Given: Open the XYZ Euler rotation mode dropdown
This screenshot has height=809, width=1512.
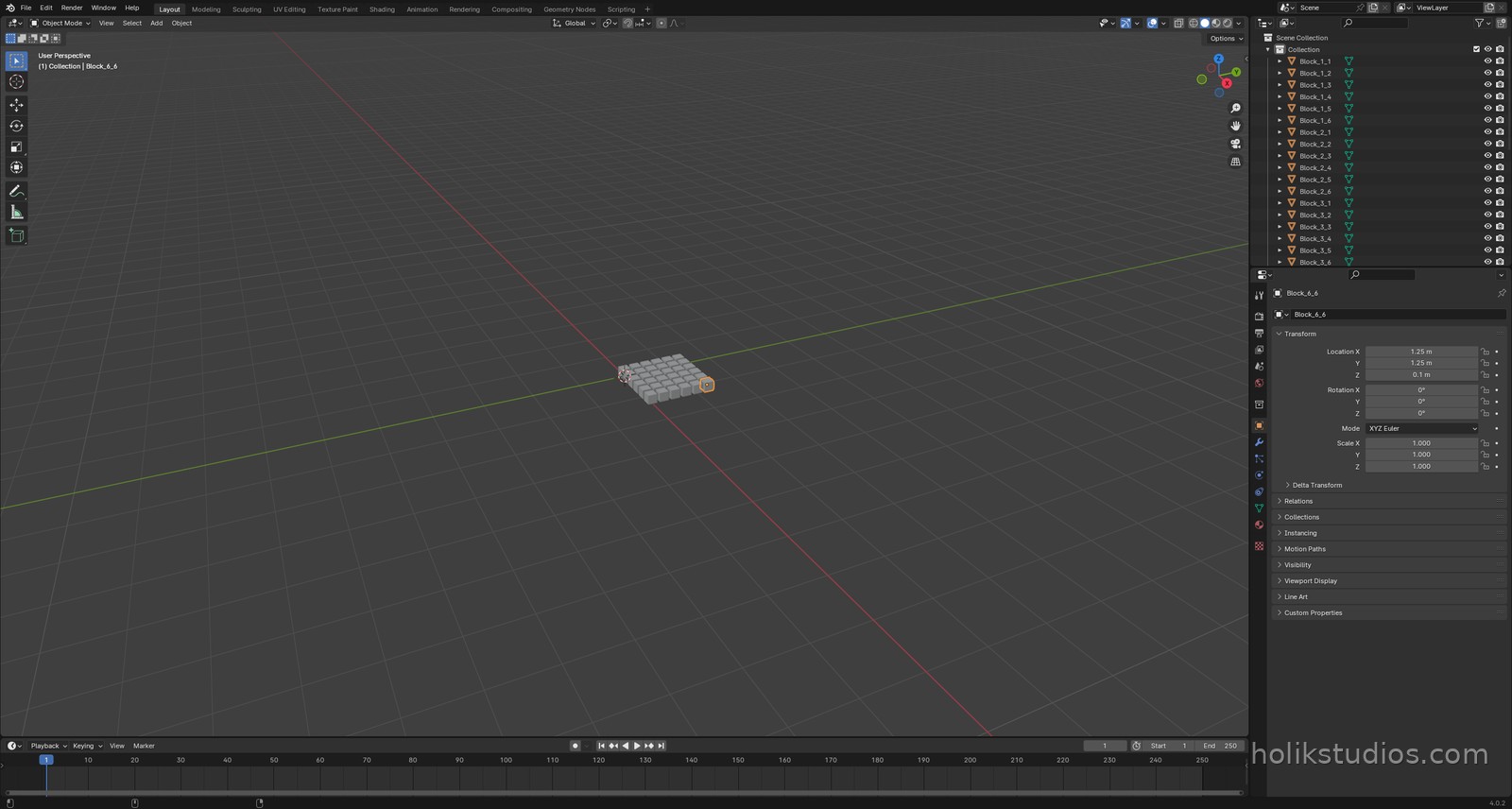Looking at the screenshot, I should (1421, 428).
